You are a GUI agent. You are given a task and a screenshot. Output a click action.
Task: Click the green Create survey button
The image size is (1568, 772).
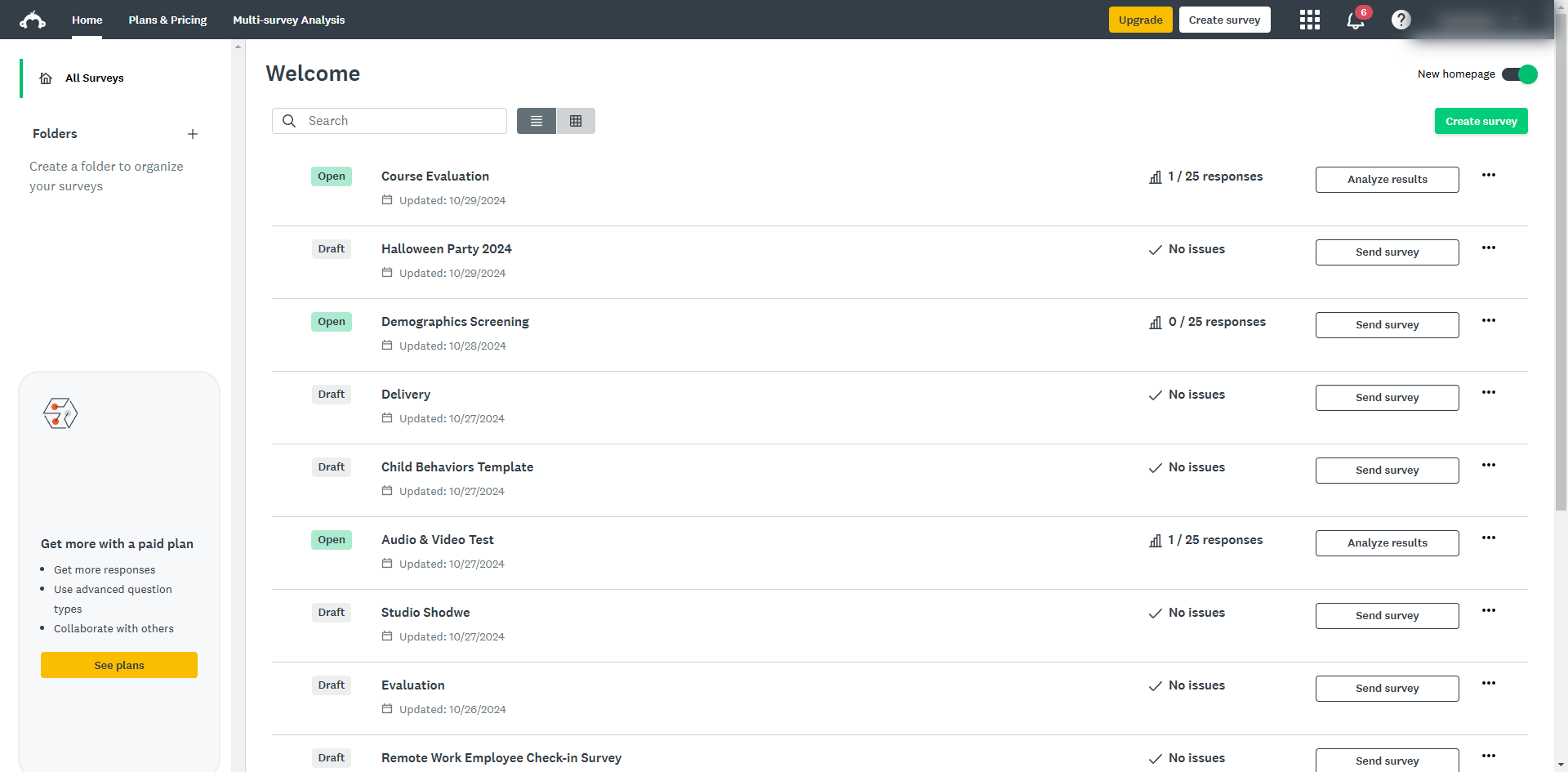(x=1481, y=121)
